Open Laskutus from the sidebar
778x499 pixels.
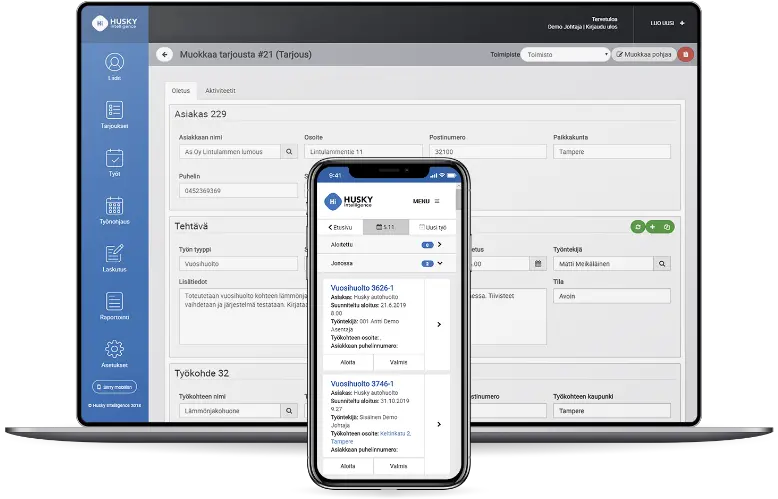coord(114,257)
